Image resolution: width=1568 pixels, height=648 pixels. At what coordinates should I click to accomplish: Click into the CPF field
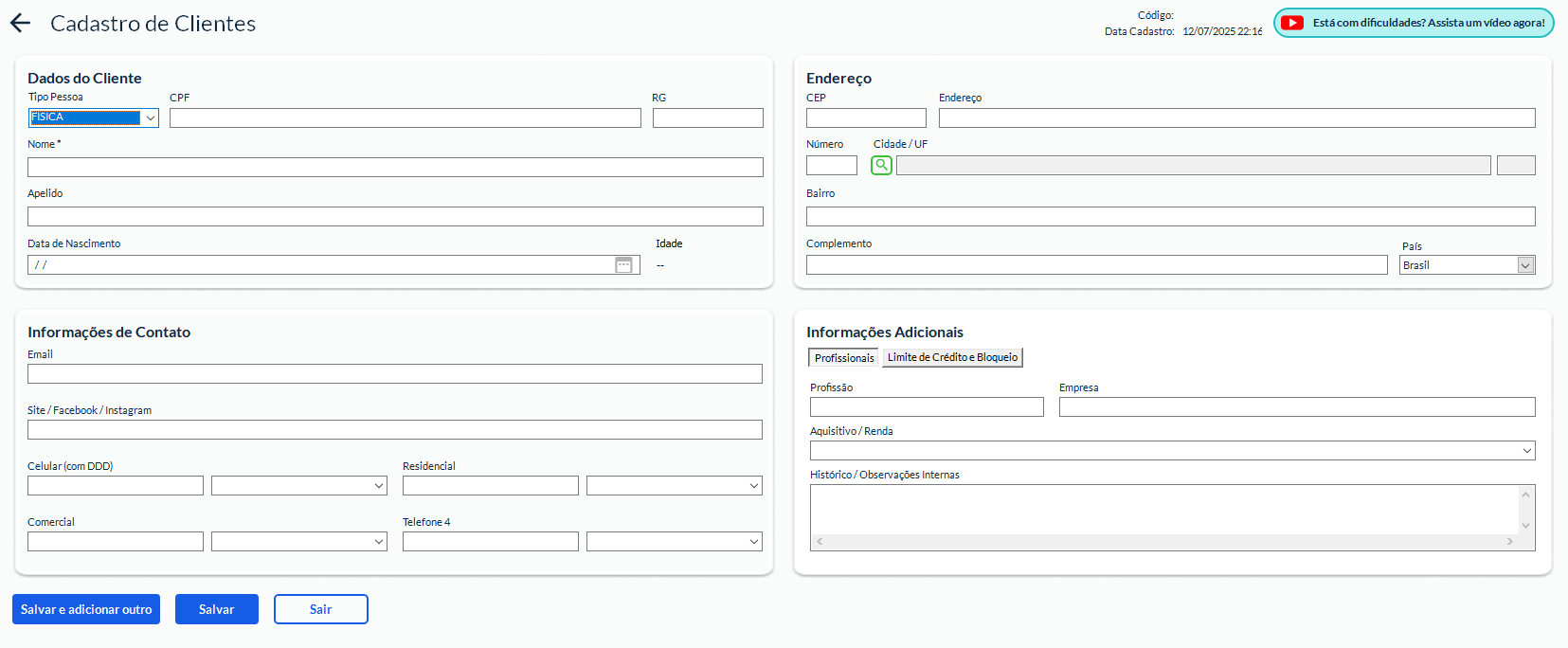click(x=405, y=118)
